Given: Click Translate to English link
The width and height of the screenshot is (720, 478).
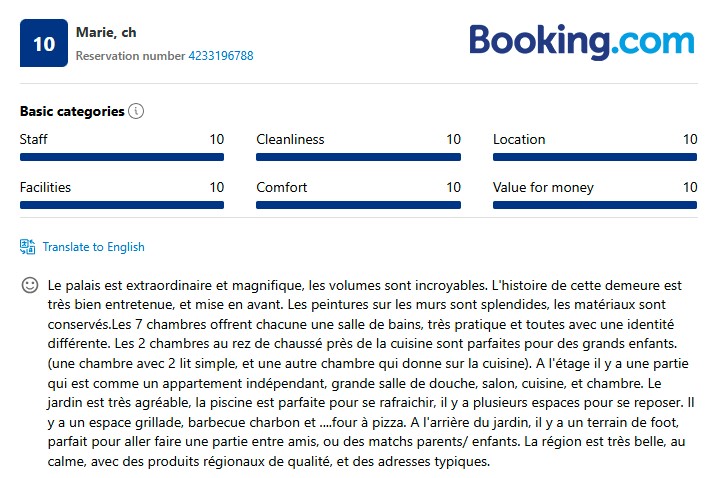Looking at the screenshot, I should coord(93,247).
